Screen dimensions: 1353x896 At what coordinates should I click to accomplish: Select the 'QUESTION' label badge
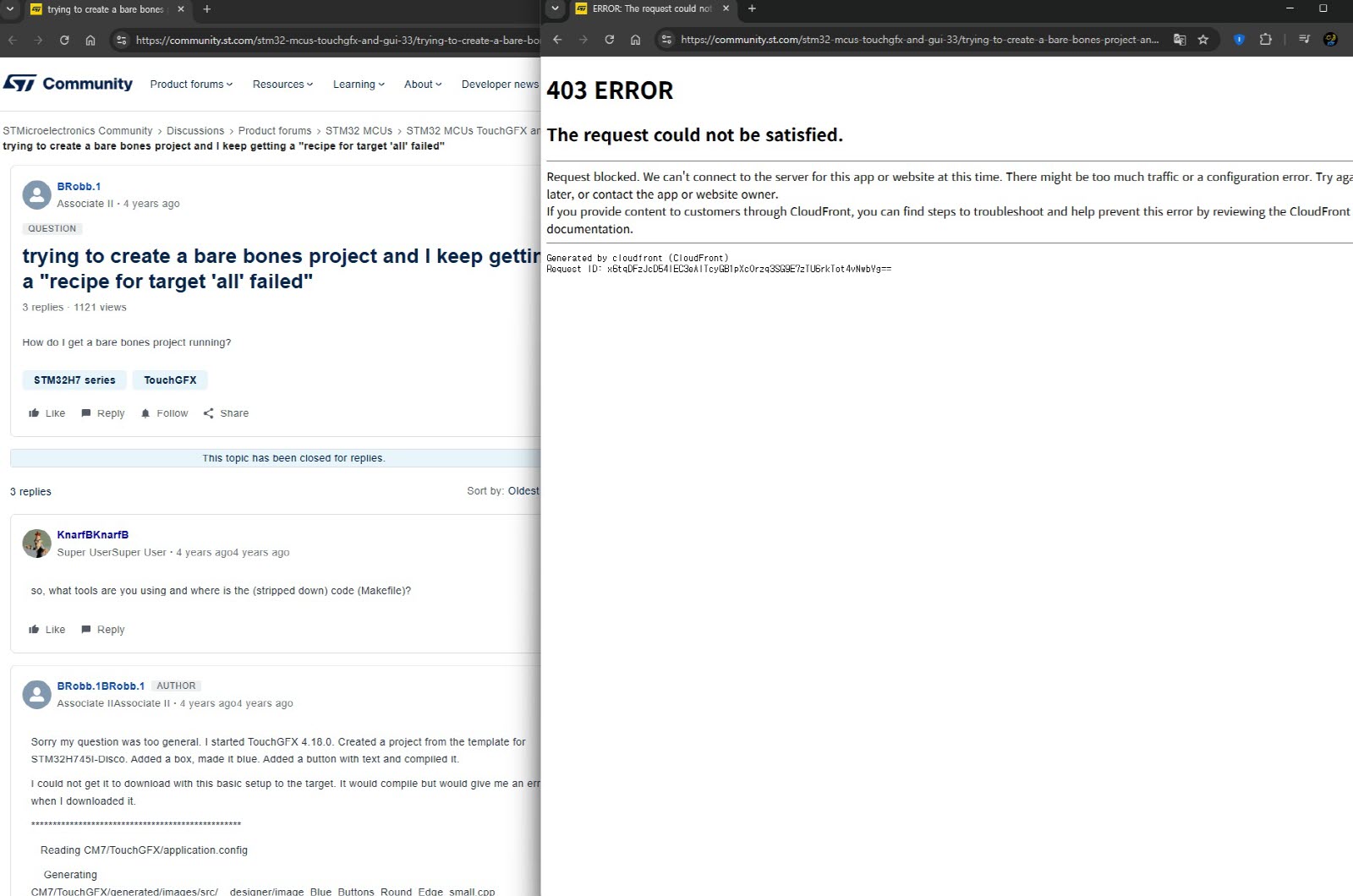pyautogui.click(x=52, y=228)
